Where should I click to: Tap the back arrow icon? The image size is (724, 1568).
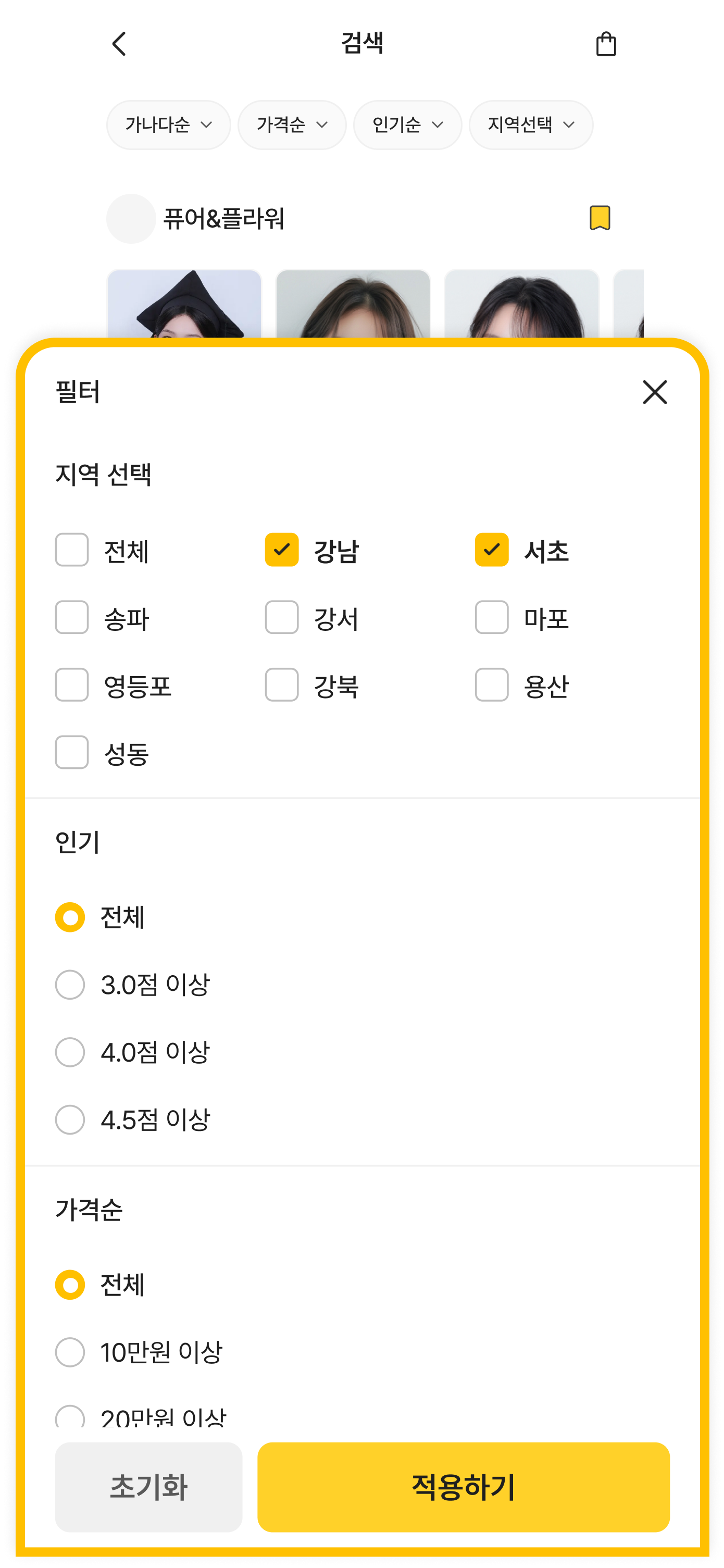point(119,44)
